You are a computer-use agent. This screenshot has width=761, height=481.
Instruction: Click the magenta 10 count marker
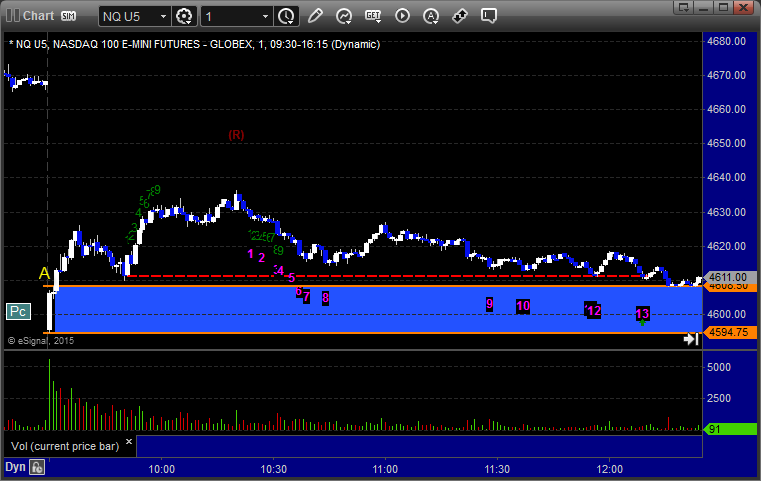pyautogui.click(x=523, y=306)
